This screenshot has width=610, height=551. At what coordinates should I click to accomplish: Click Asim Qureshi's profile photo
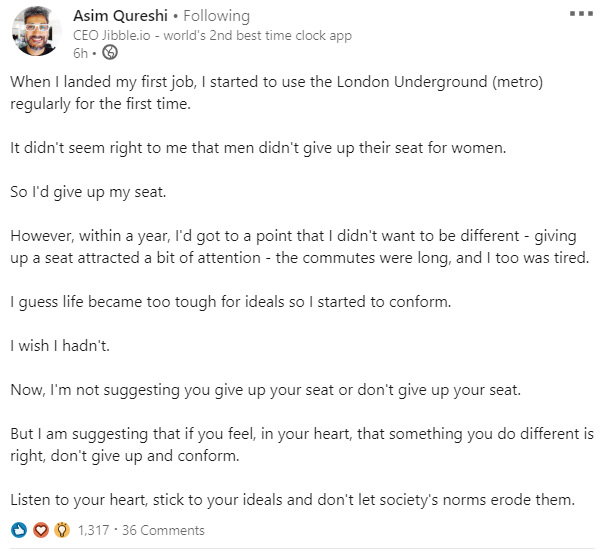[36, 31]
